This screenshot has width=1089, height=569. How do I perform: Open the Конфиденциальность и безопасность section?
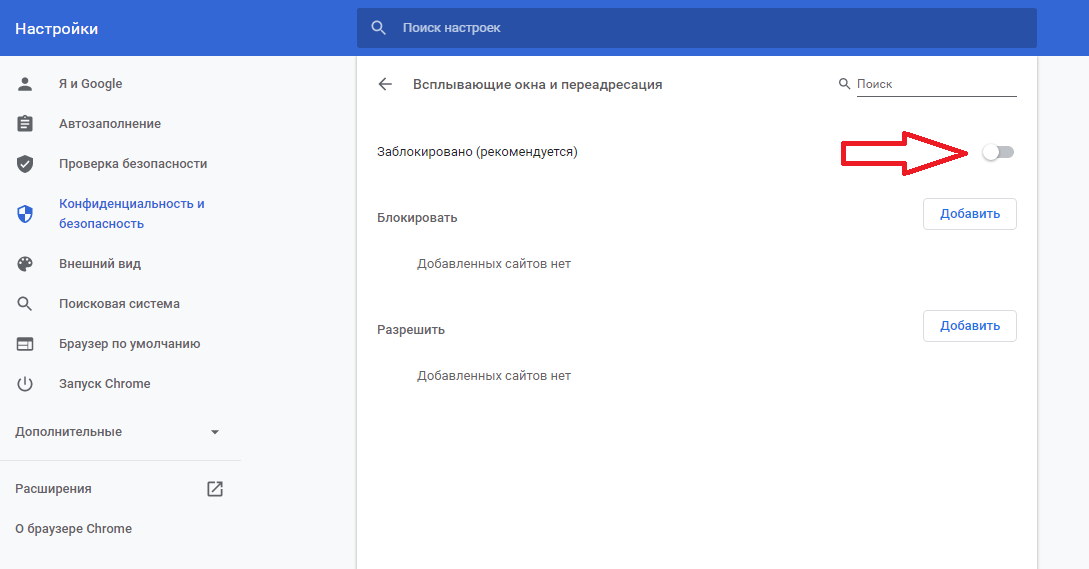pos(131,214)
